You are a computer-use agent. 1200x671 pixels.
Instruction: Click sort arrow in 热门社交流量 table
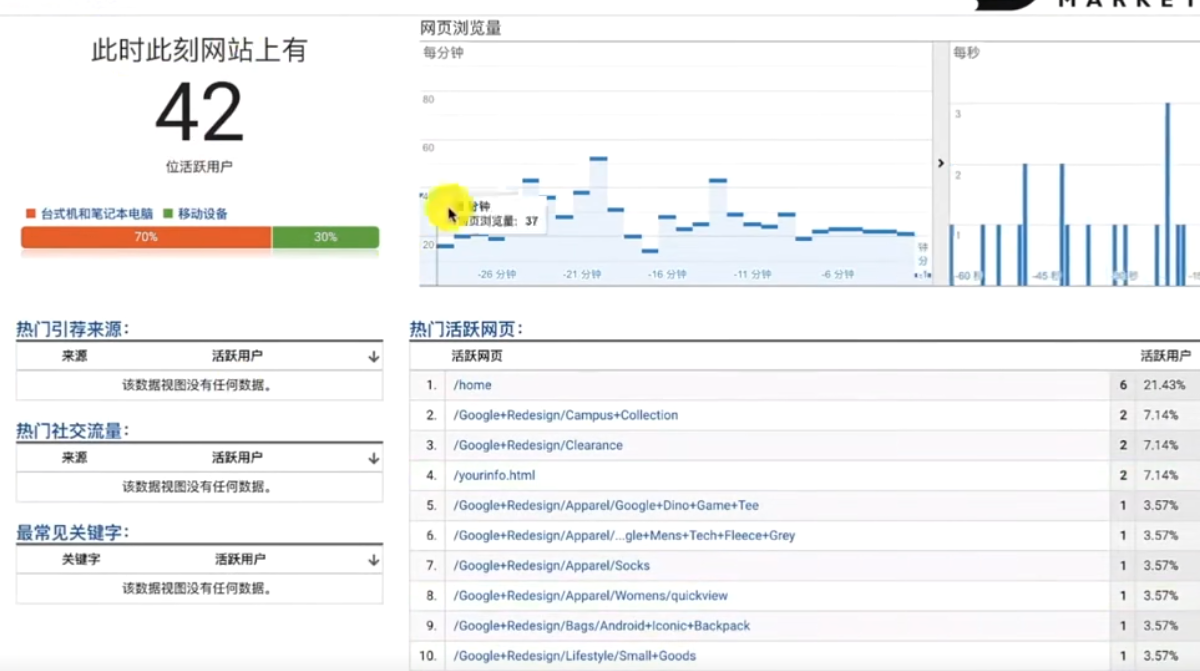pyautogui.click(x=373, y=458)
